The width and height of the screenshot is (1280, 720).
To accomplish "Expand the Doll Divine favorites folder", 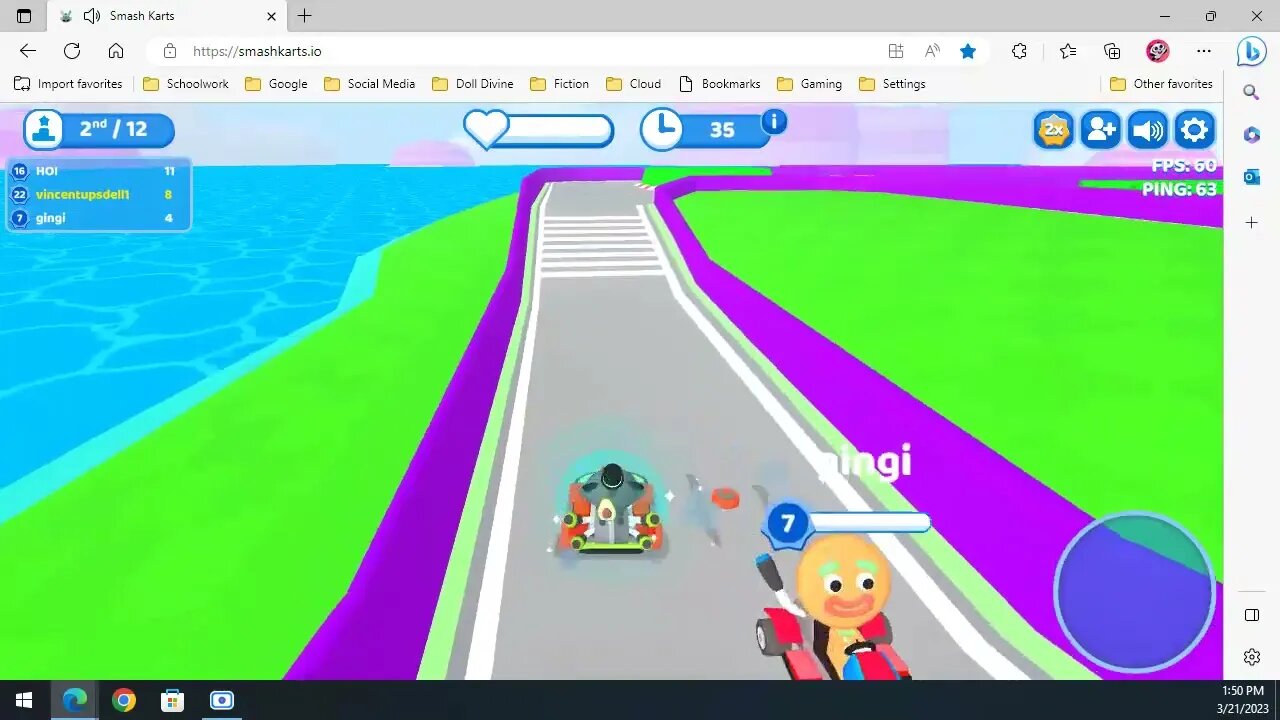I will click(473, 84).
